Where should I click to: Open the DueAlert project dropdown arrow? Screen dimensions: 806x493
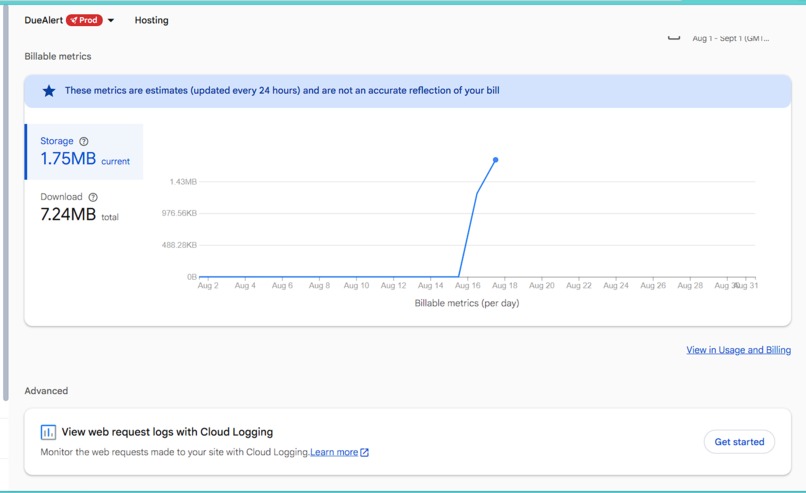click(x=111, y=21)
